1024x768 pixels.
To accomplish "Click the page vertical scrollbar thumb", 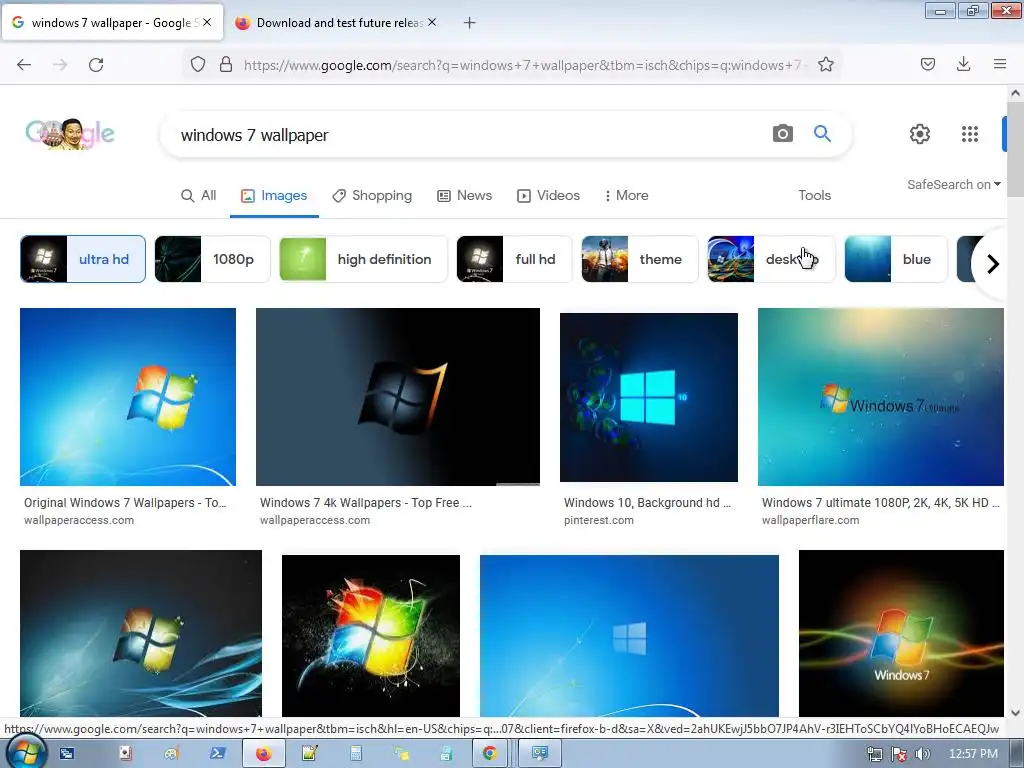I will pyautogui.click(x=1016, y=149).
